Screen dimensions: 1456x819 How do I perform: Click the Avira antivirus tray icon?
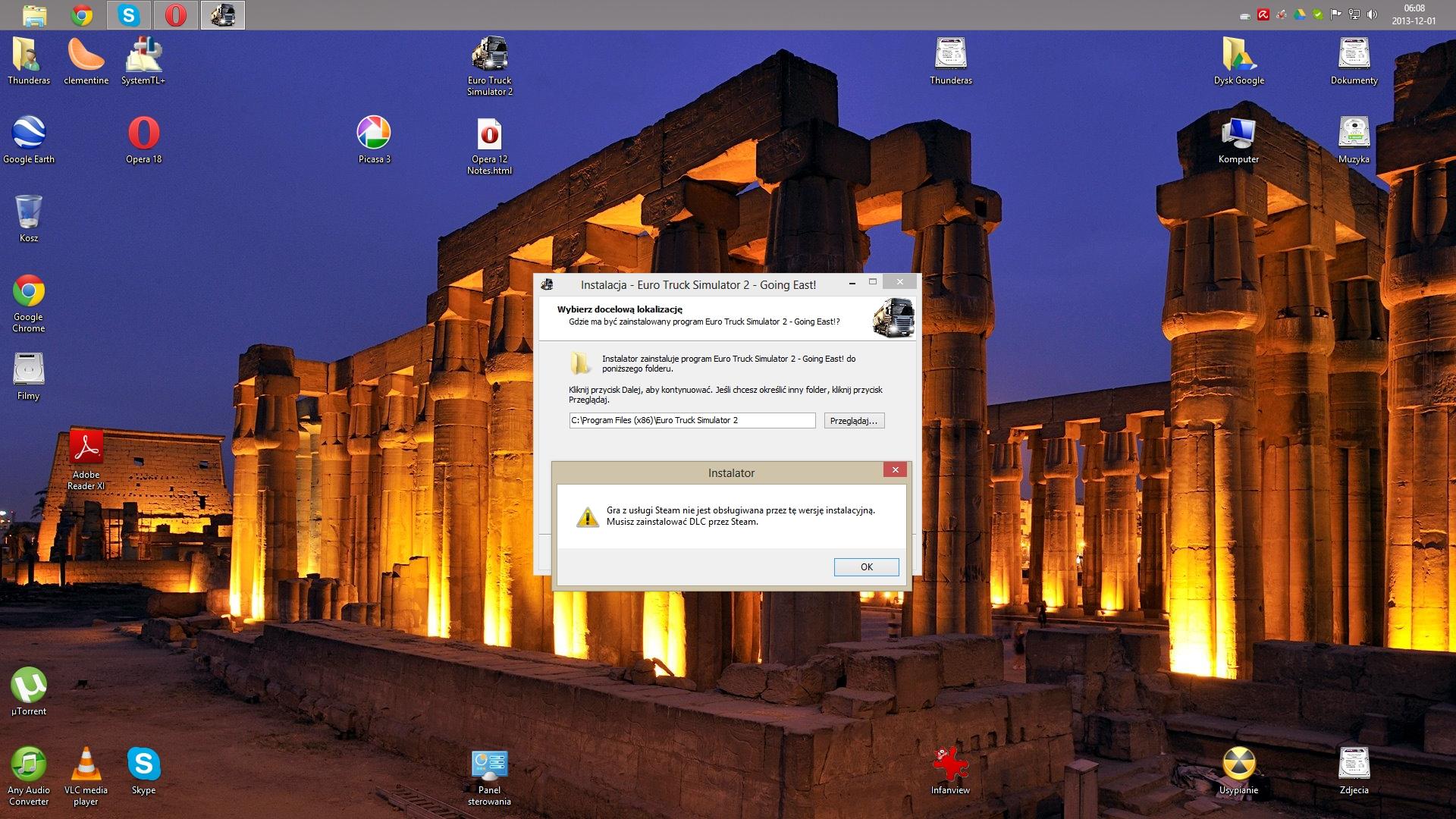point(1263,14)
